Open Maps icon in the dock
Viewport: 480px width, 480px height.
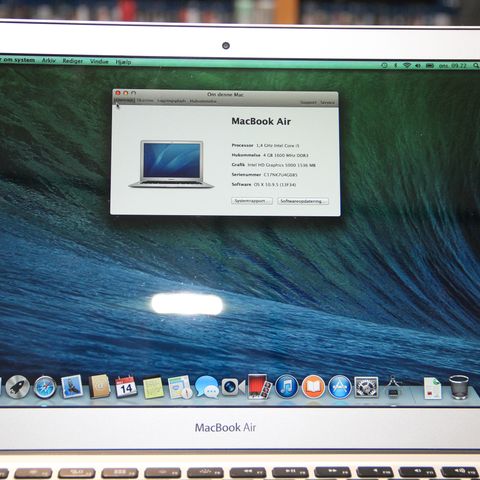(180, 387)
